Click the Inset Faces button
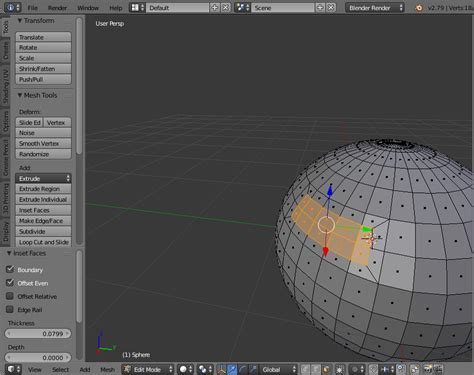 (43, 210)
